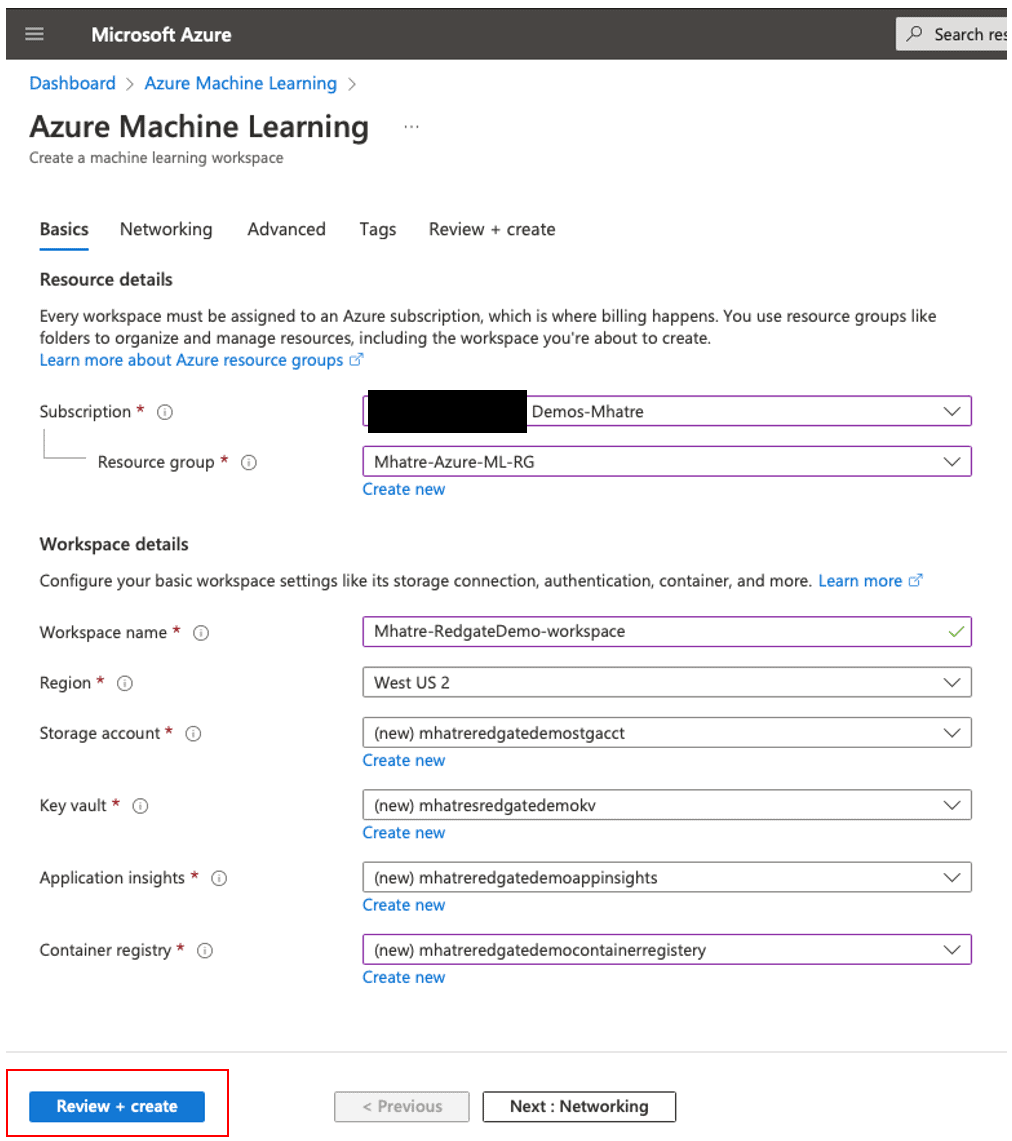Show info tooltip for Storage account
Viewport: 1012px width, 1141px height.
coord(193,734)
